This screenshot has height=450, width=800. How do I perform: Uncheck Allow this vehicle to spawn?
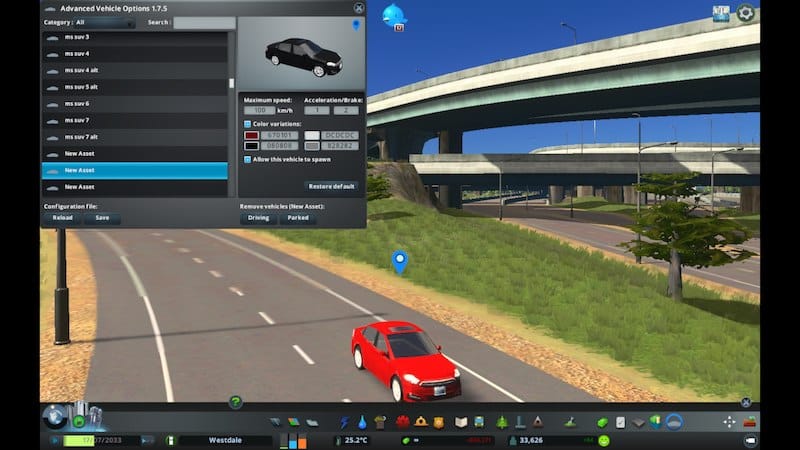(248, 159)
